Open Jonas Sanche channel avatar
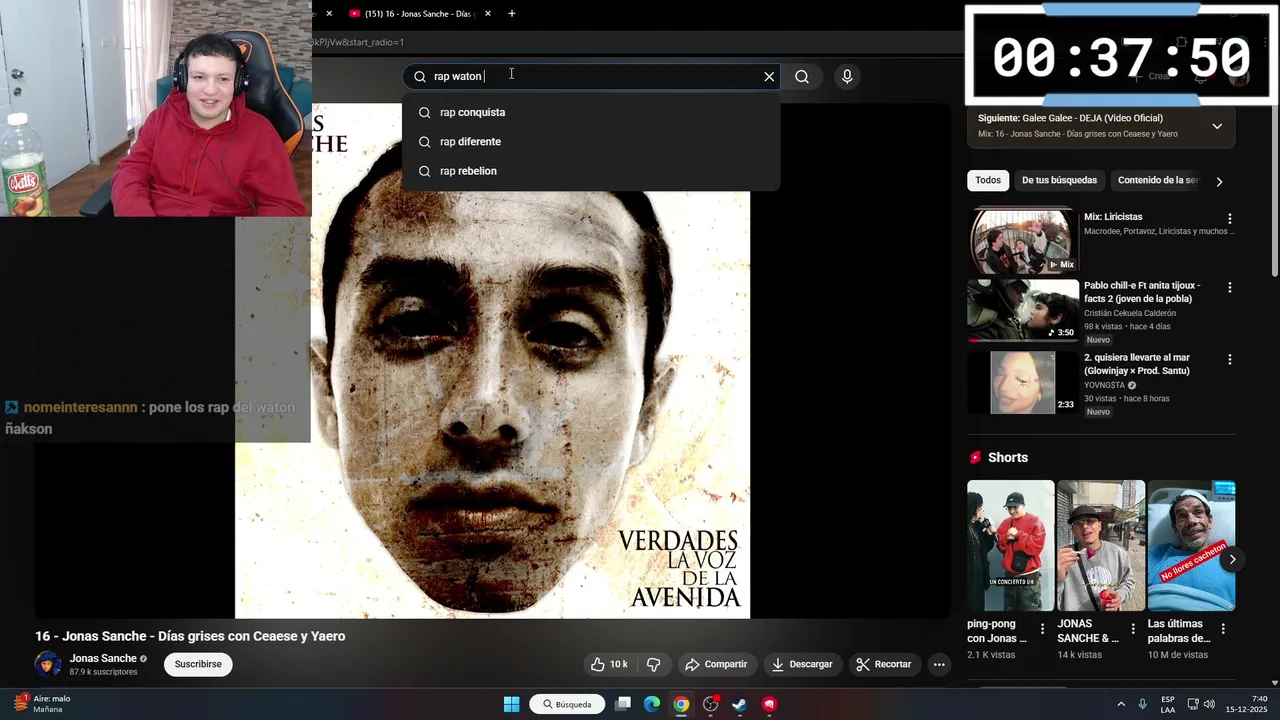 (x=47, y=664)
